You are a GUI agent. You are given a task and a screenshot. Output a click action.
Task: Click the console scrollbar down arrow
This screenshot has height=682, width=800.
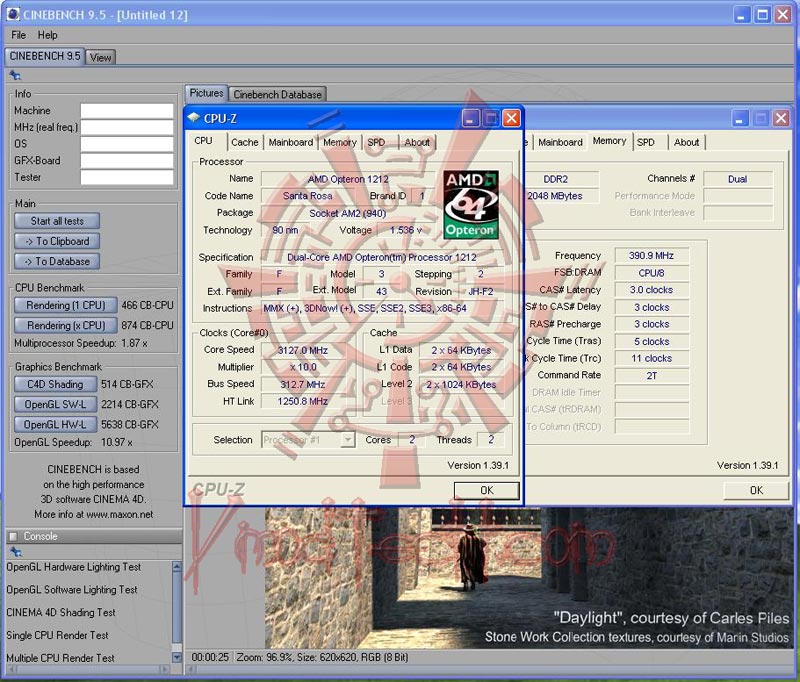(177, 658)
